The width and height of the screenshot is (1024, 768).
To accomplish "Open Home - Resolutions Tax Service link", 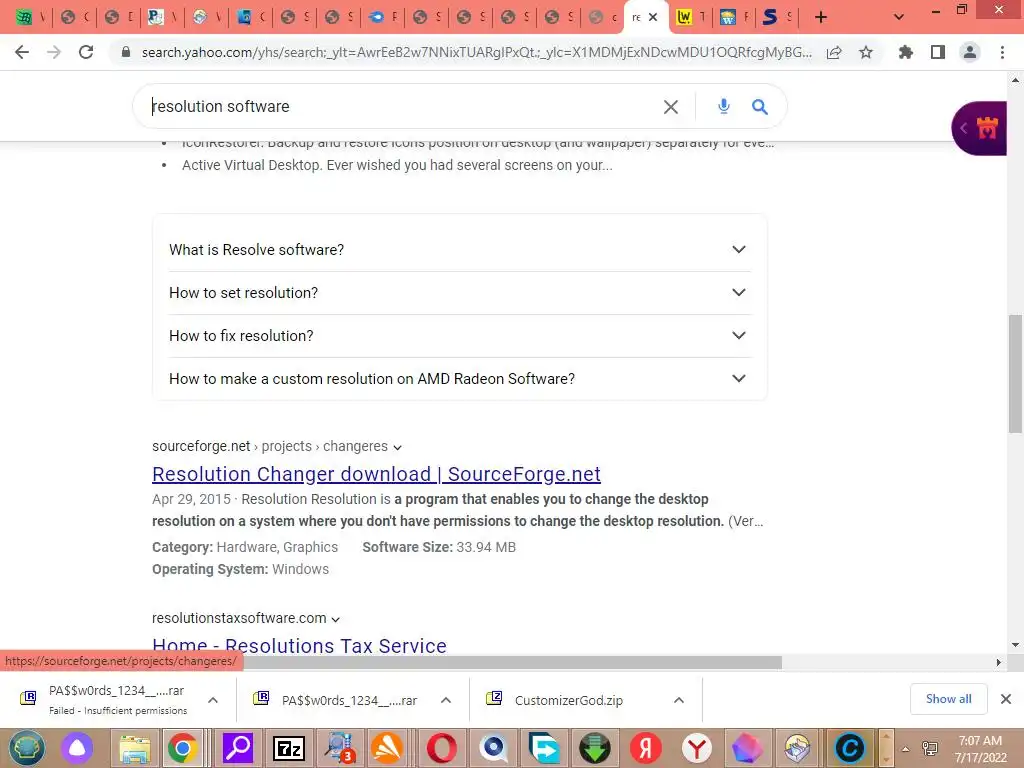I will (x=299, y=645).
